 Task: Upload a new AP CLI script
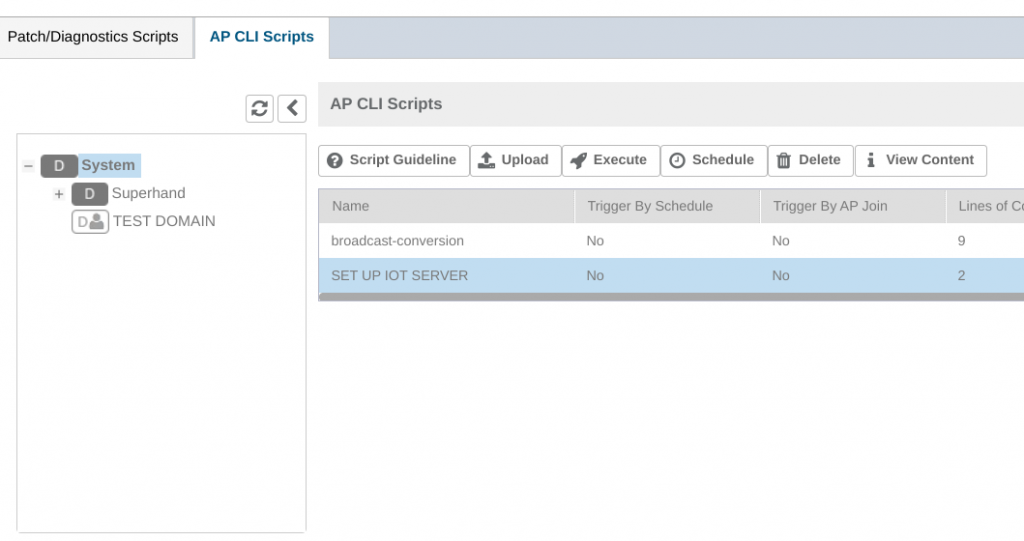514,160
